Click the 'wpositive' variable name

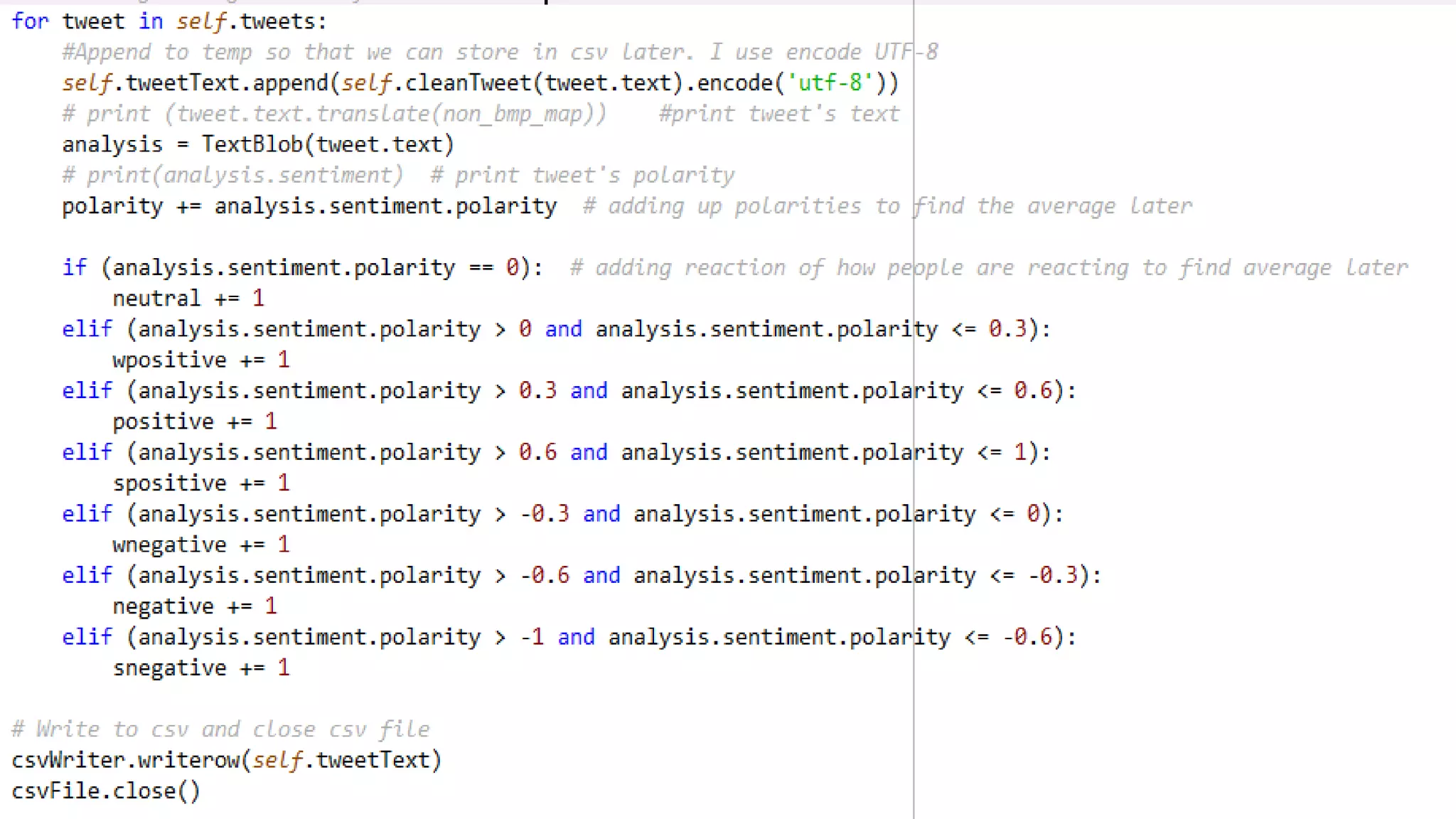point(169,360)
